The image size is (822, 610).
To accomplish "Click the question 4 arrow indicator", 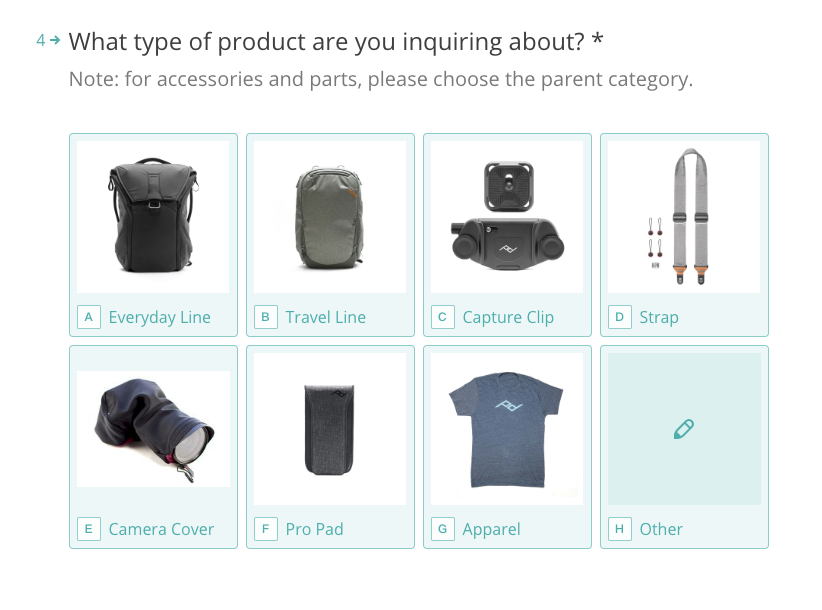I will pos(55,39).
